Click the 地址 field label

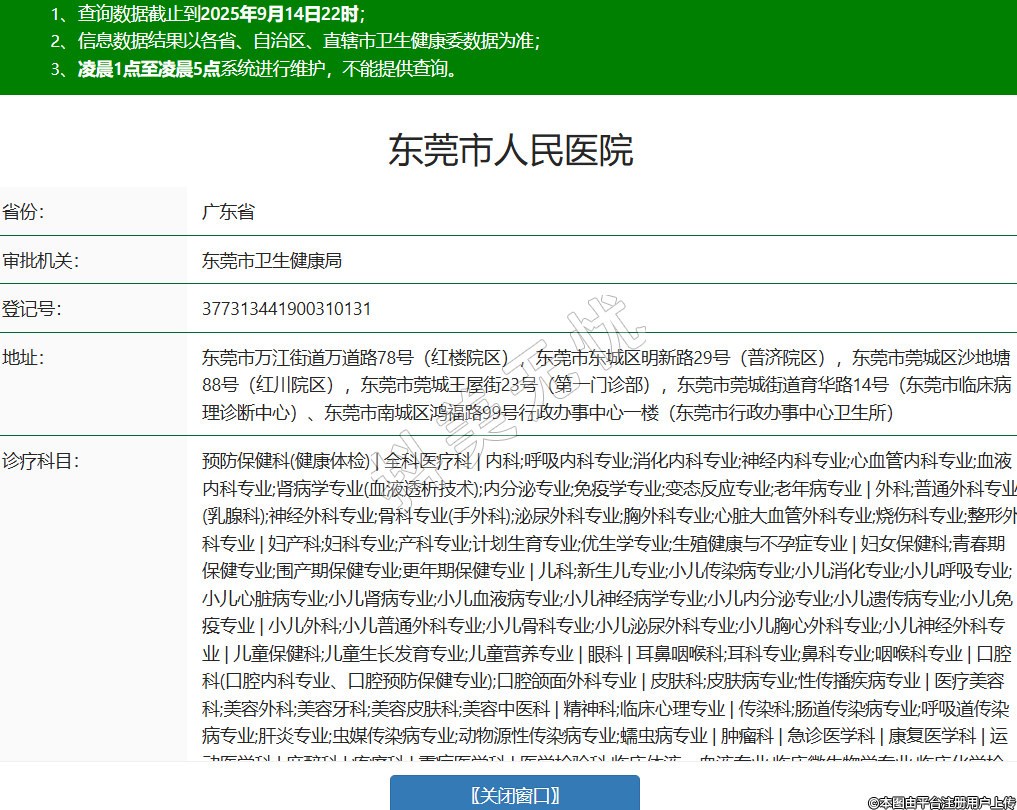(23, 357)
